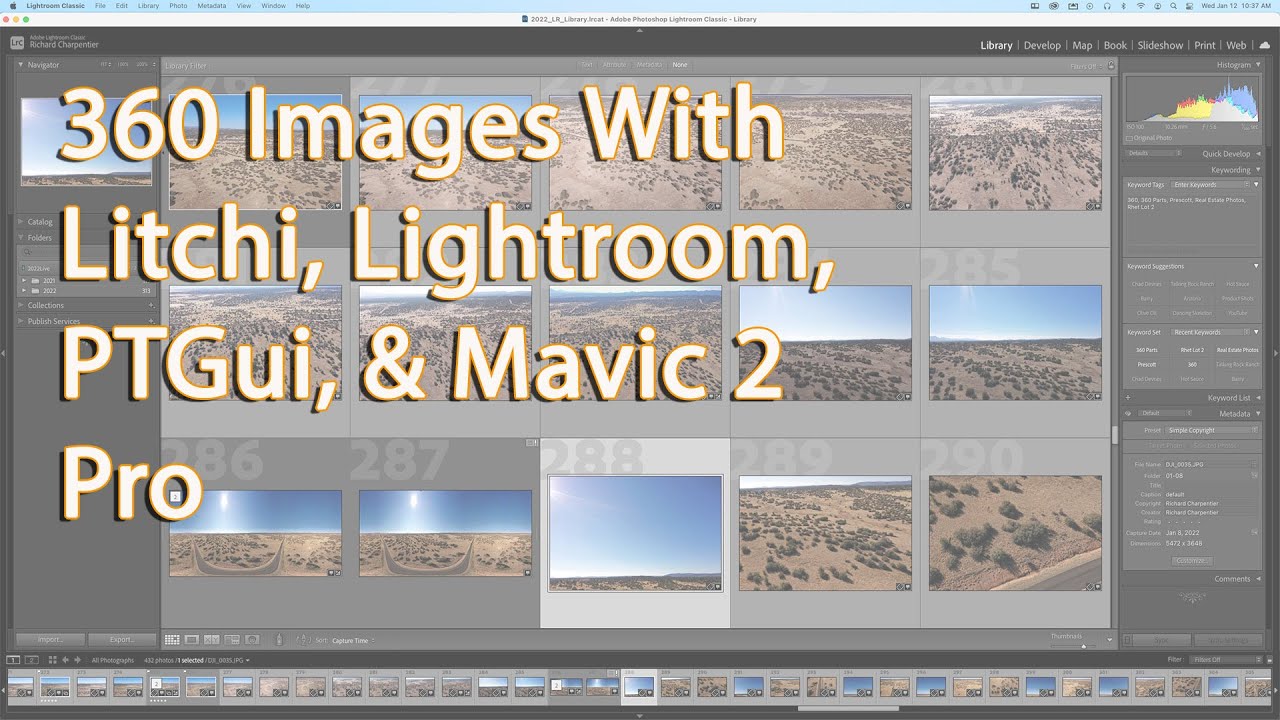This screenshot has width=1280, height=720.
Task: Open filmstrip grid shortcut icon
Action: [51, 660]
